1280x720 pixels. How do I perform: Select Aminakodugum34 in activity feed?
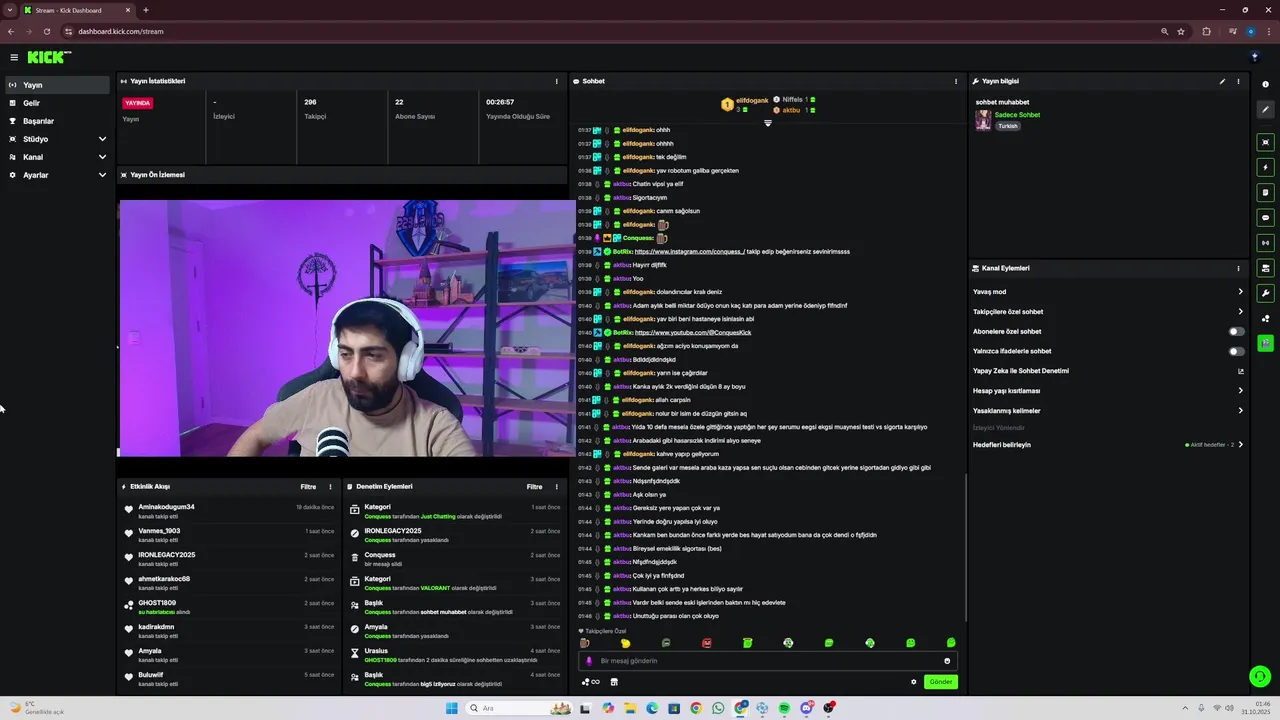[167, 507]
